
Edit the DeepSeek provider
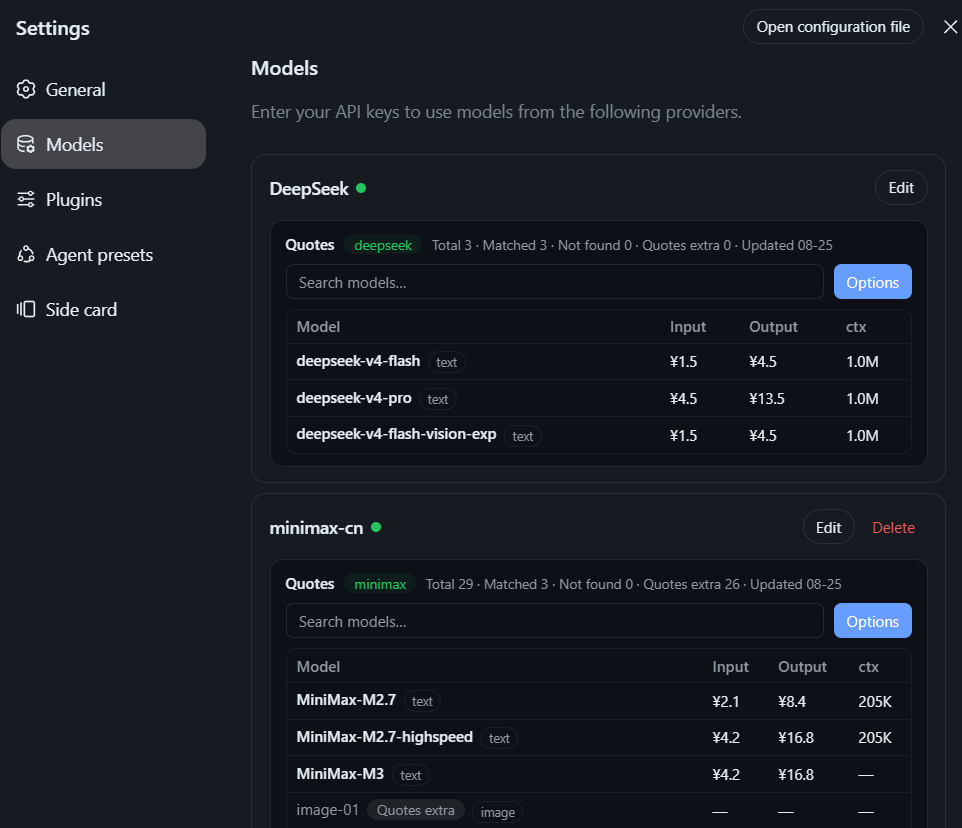pyautogui.click(x=901, y=188)
